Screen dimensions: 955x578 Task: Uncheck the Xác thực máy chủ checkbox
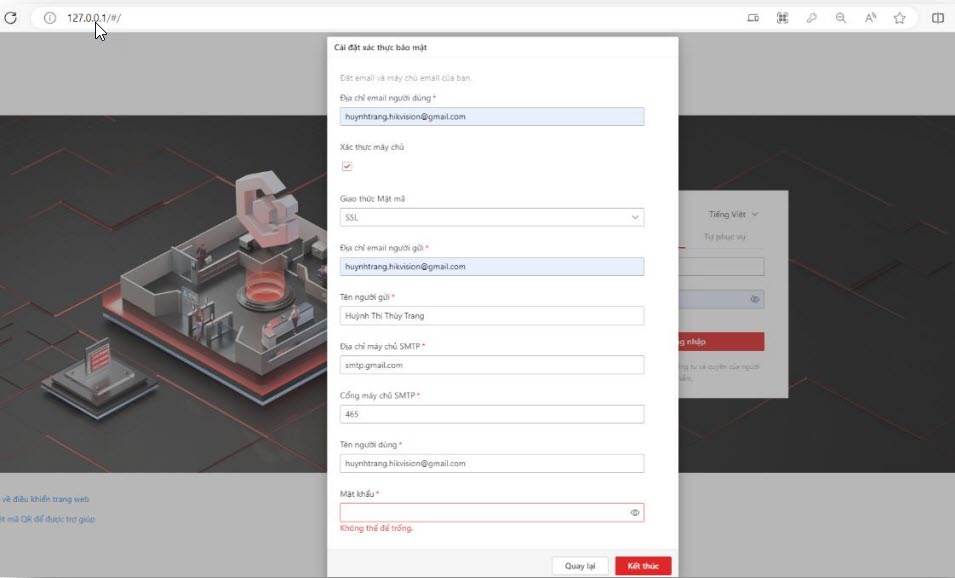point(347,166)
